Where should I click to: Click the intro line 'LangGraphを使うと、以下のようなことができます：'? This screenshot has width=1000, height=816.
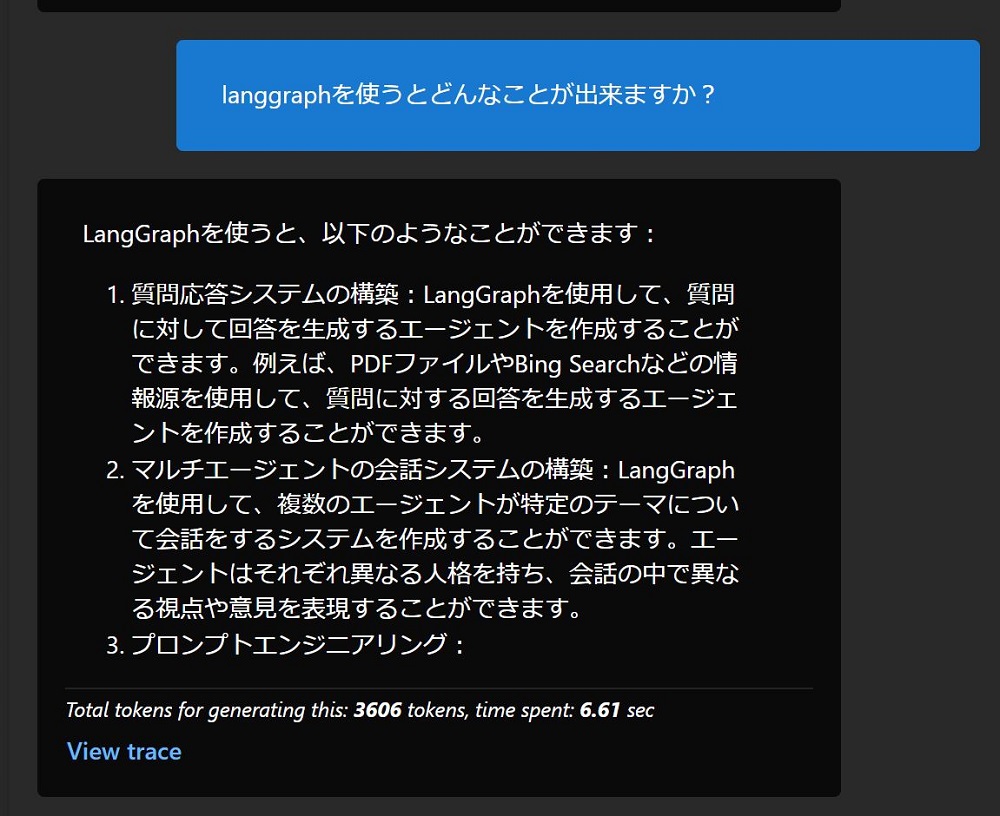pos(369,233)
